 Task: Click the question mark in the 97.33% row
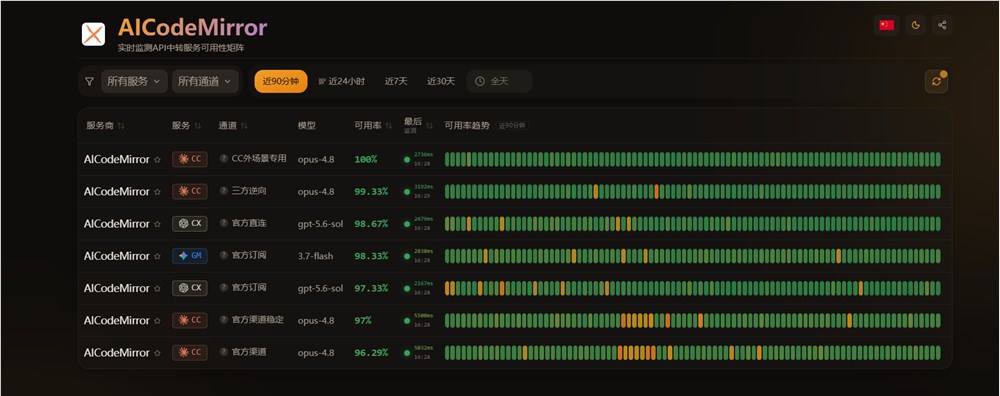tap(224, 288)
